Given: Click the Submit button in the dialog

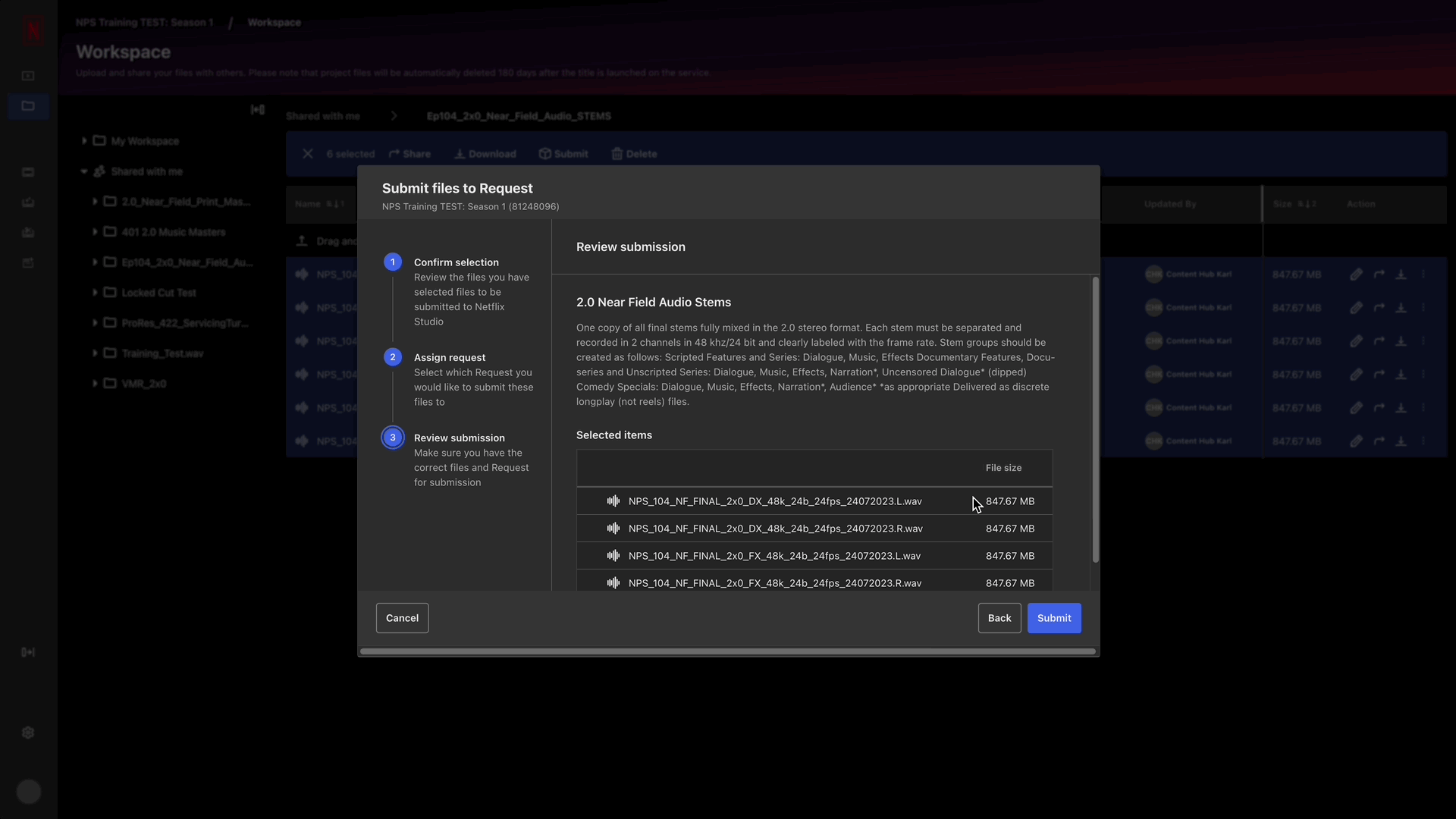Looking at the screenshot, I should pyautogui.click(x=1054, y=618).
